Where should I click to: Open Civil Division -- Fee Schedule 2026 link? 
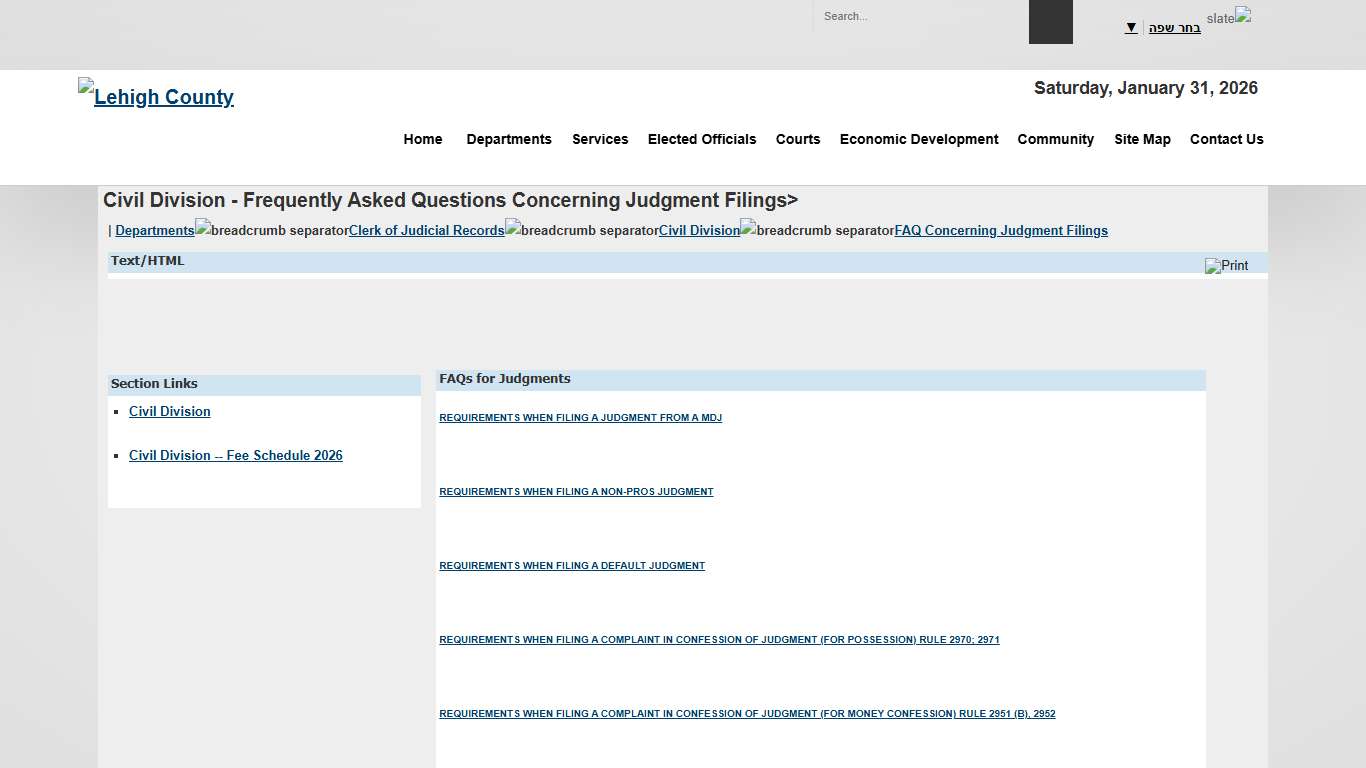click(236, 455)
